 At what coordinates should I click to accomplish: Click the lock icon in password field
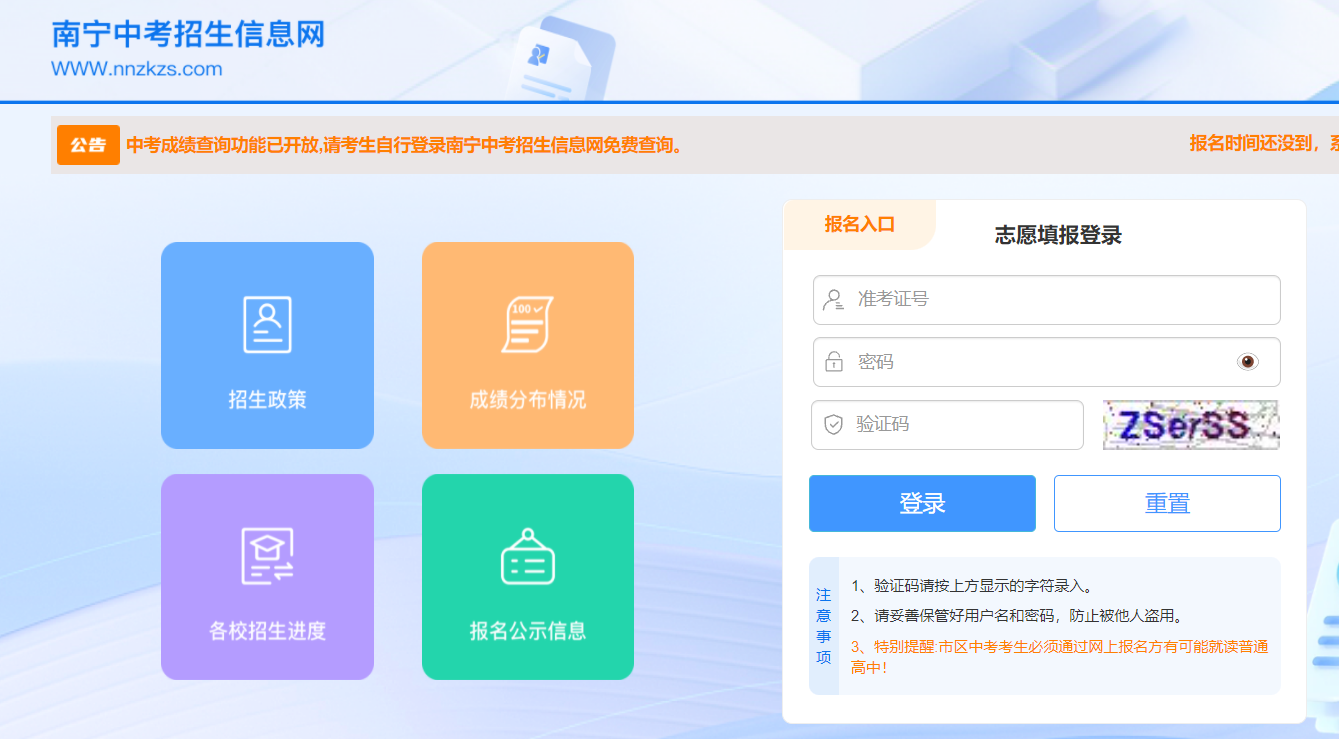833,362
